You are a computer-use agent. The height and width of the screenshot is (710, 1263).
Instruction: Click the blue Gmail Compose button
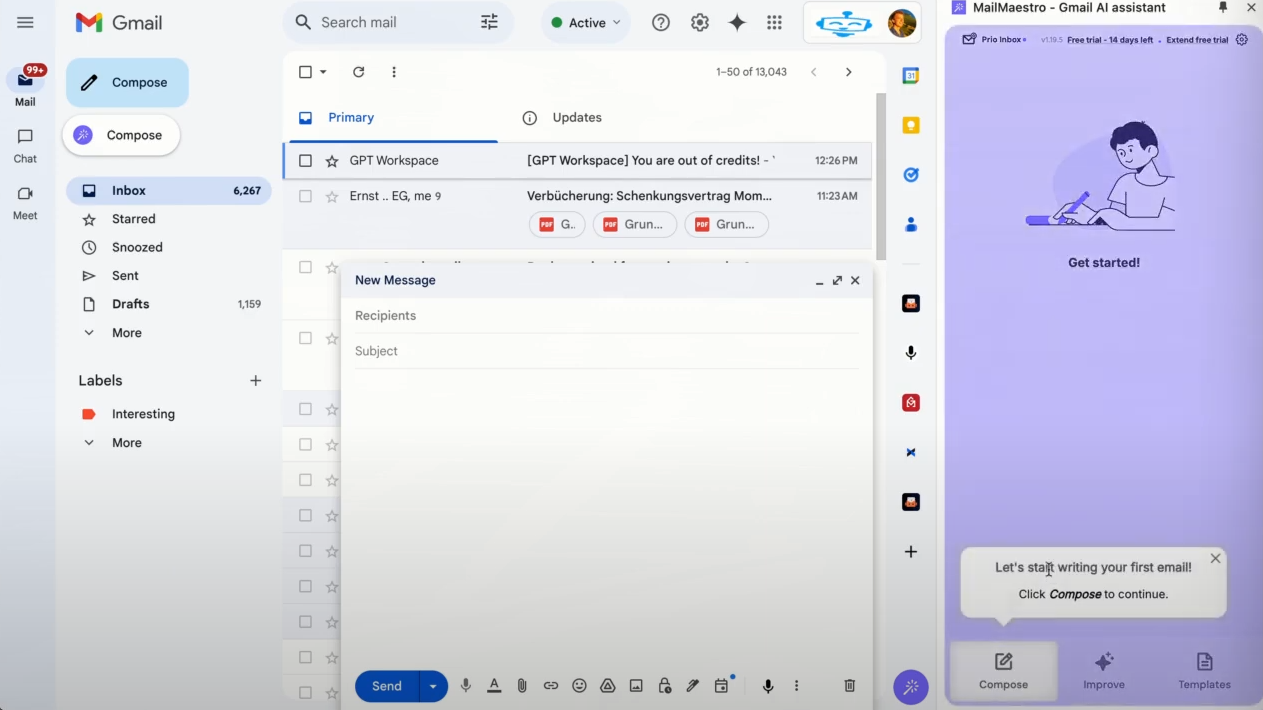pos(127,83)
